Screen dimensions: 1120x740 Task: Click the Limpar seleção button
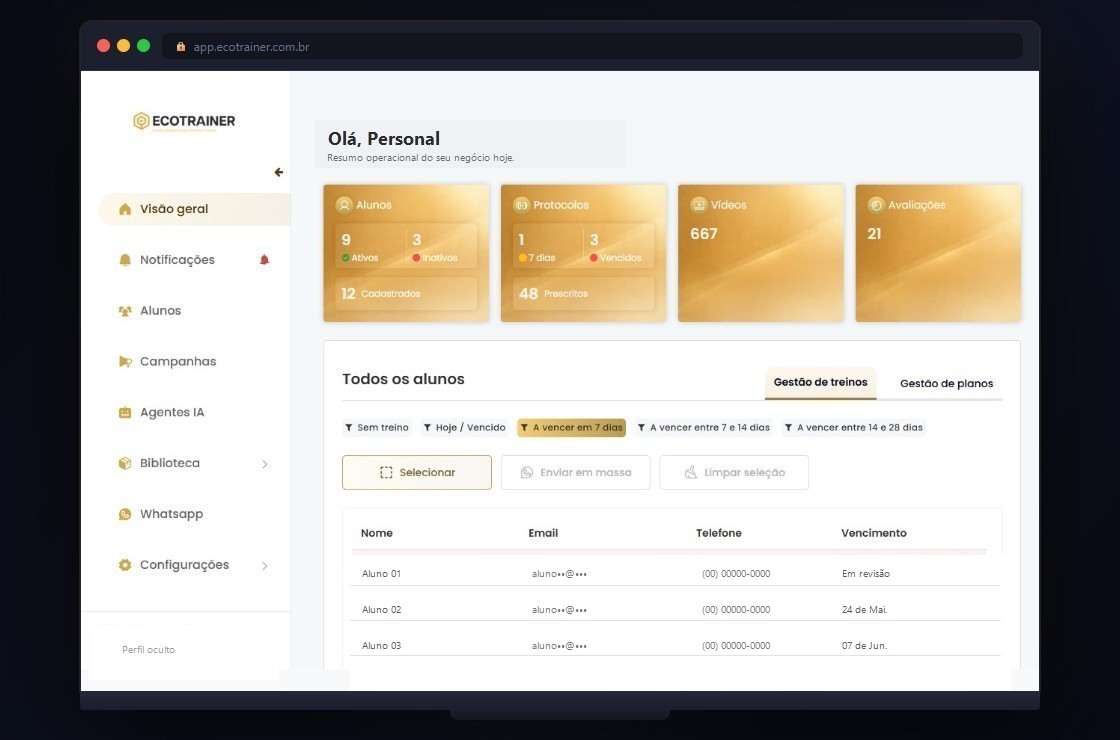(734, 472)
